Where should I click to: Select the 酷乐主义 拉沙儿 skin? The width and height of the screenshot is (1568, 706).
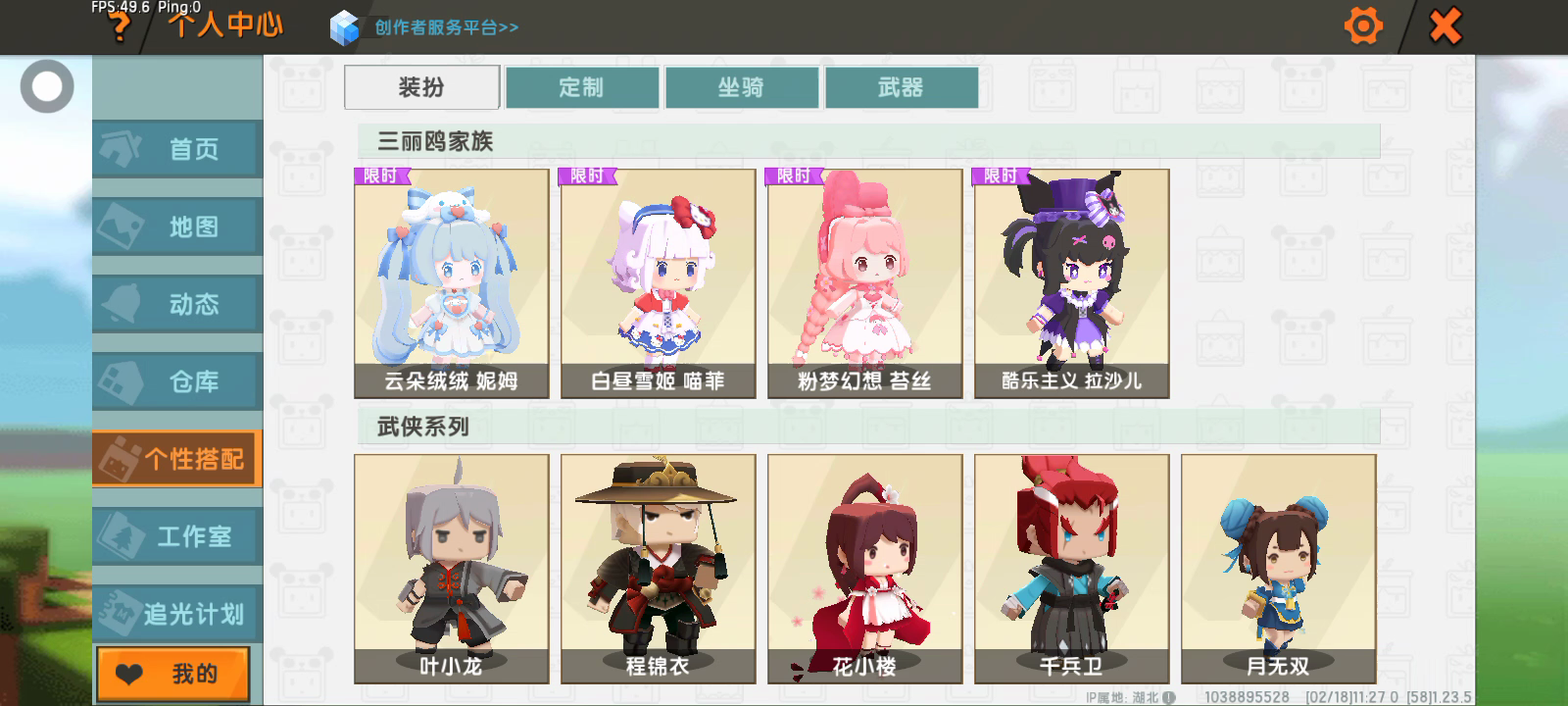pyautogui.click(x=1072, y=283)
